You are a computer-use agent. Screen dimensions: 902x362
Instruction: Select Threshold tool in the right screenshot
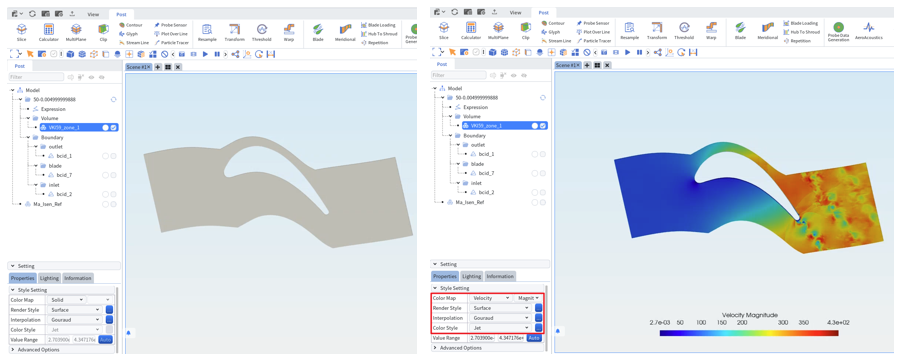click(x=683, y=31)
